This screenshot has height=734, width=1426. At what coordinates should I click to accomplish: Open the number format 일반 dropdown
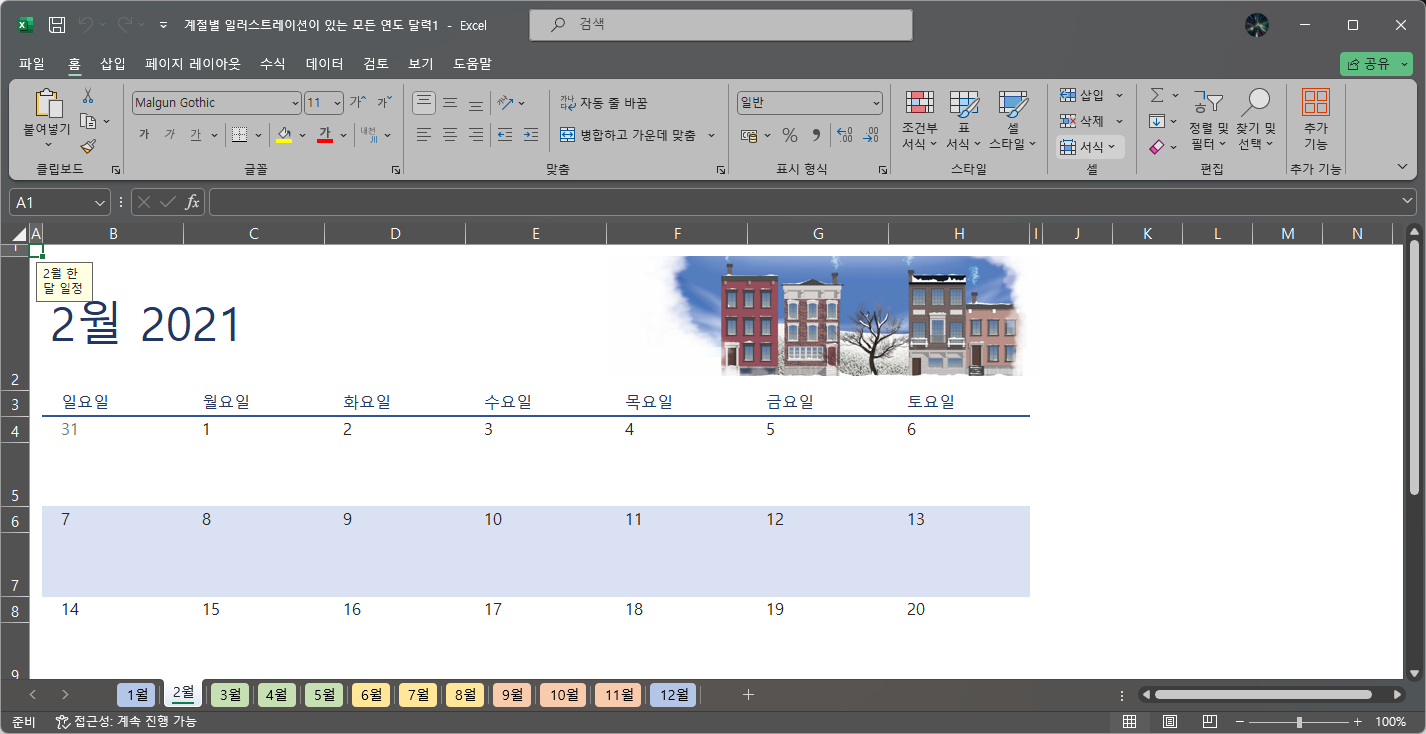coord(876,103)
